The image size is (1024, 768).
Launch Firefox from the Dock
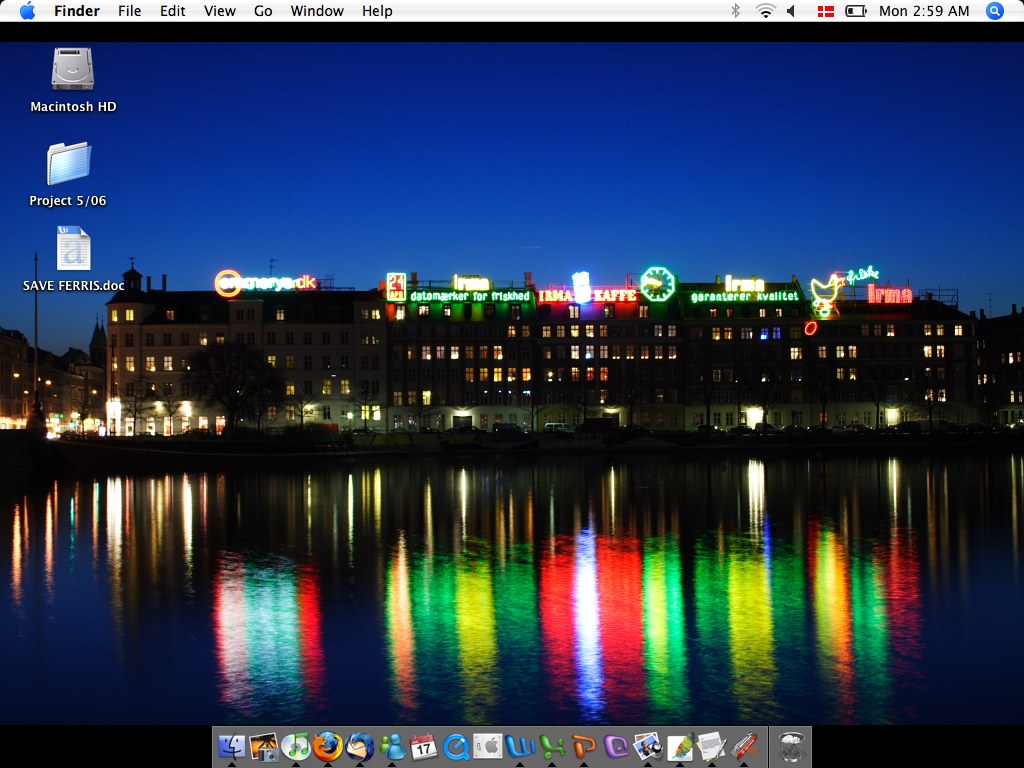(x=328, y=746)
